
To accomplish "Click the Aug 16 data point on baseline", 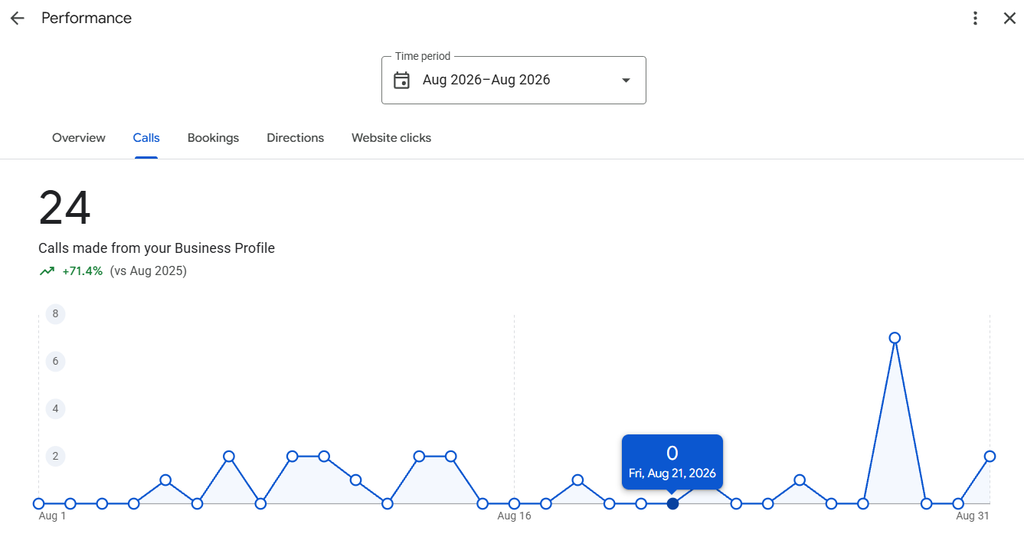I will (x=514, y=504).
